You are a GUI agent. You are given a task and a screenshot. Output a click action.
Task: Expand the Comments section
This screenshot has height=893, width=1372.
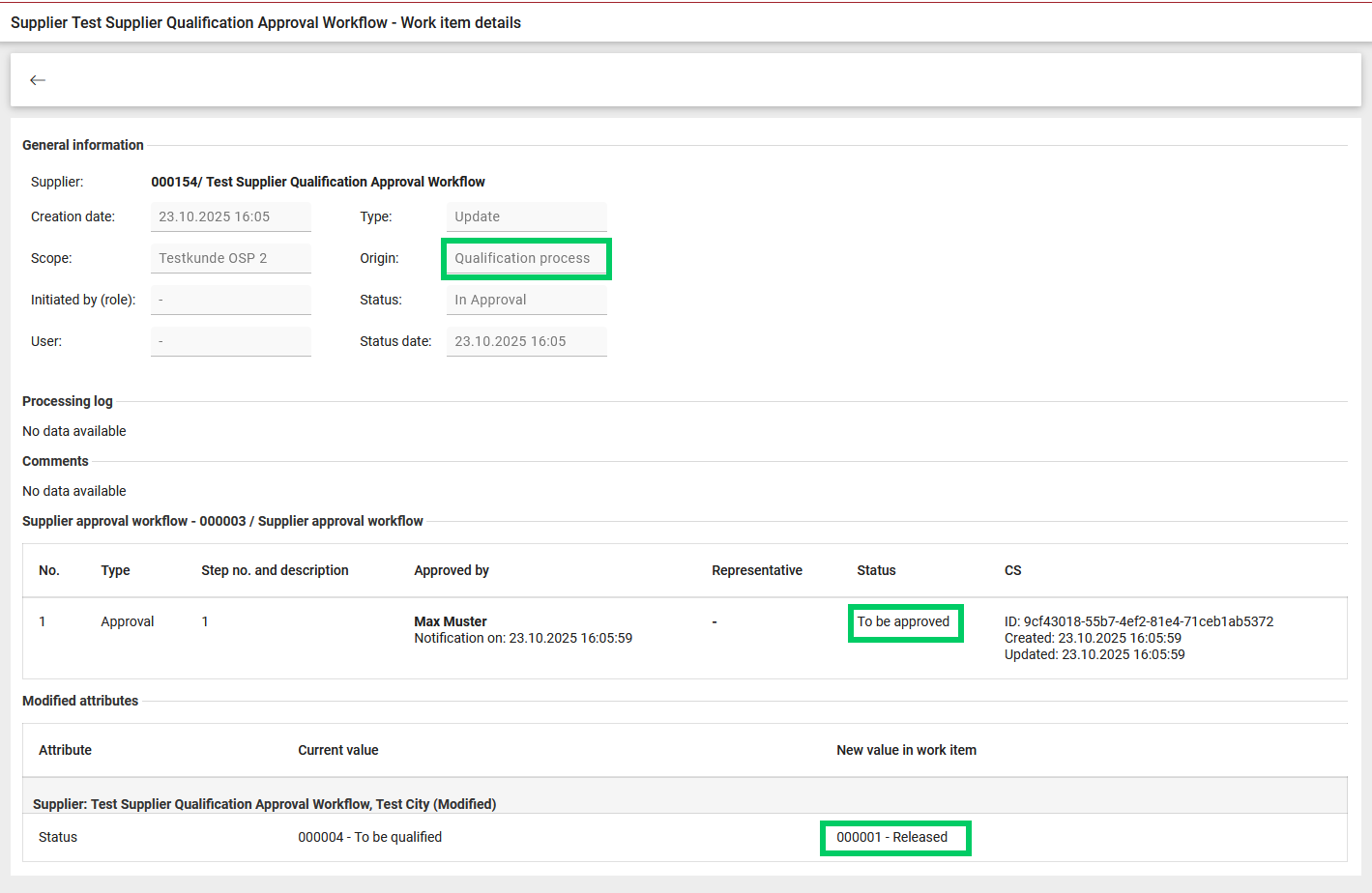coord(55,461)
